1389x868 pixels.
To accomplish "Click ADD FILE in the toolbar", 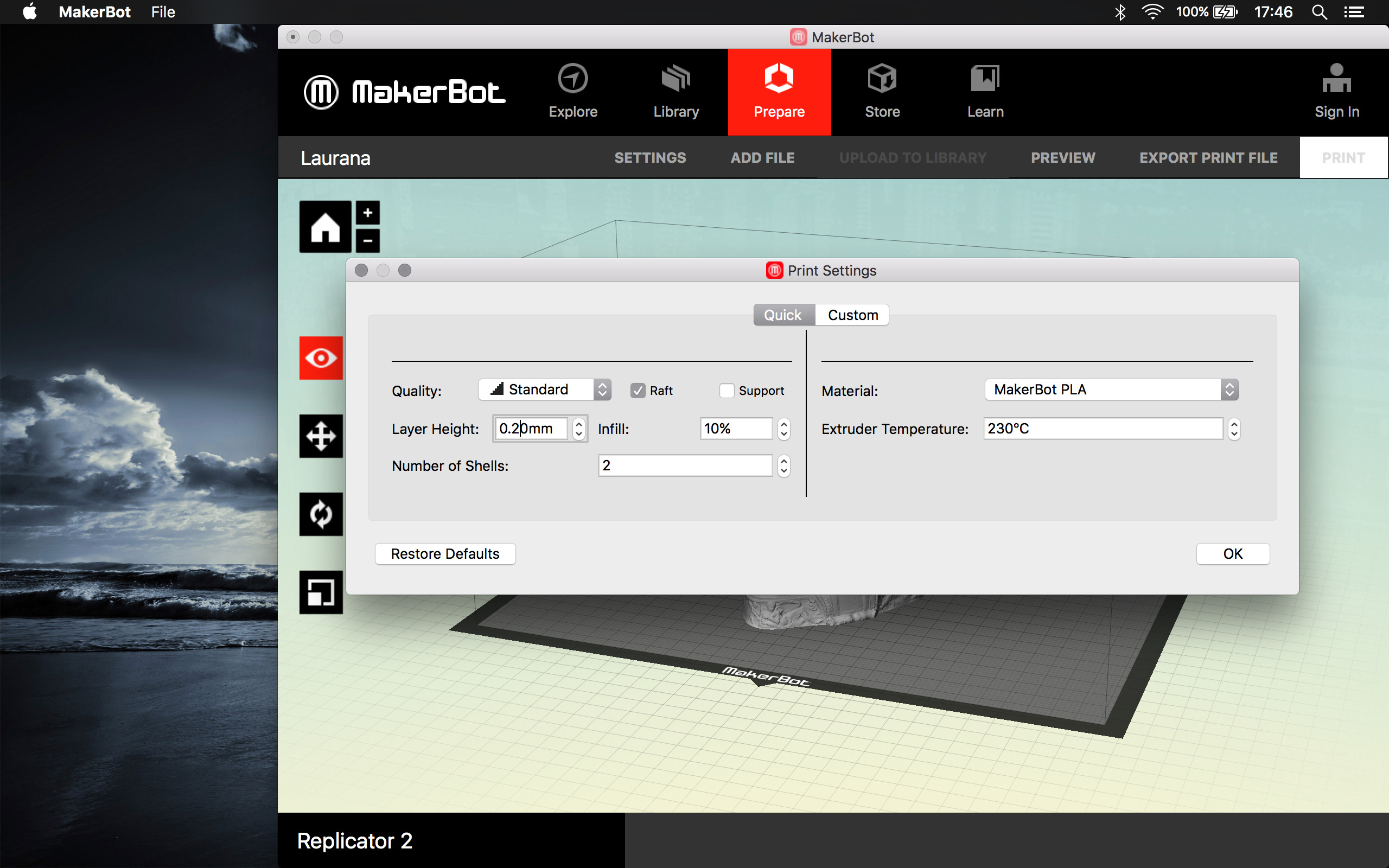I will 762,157.
